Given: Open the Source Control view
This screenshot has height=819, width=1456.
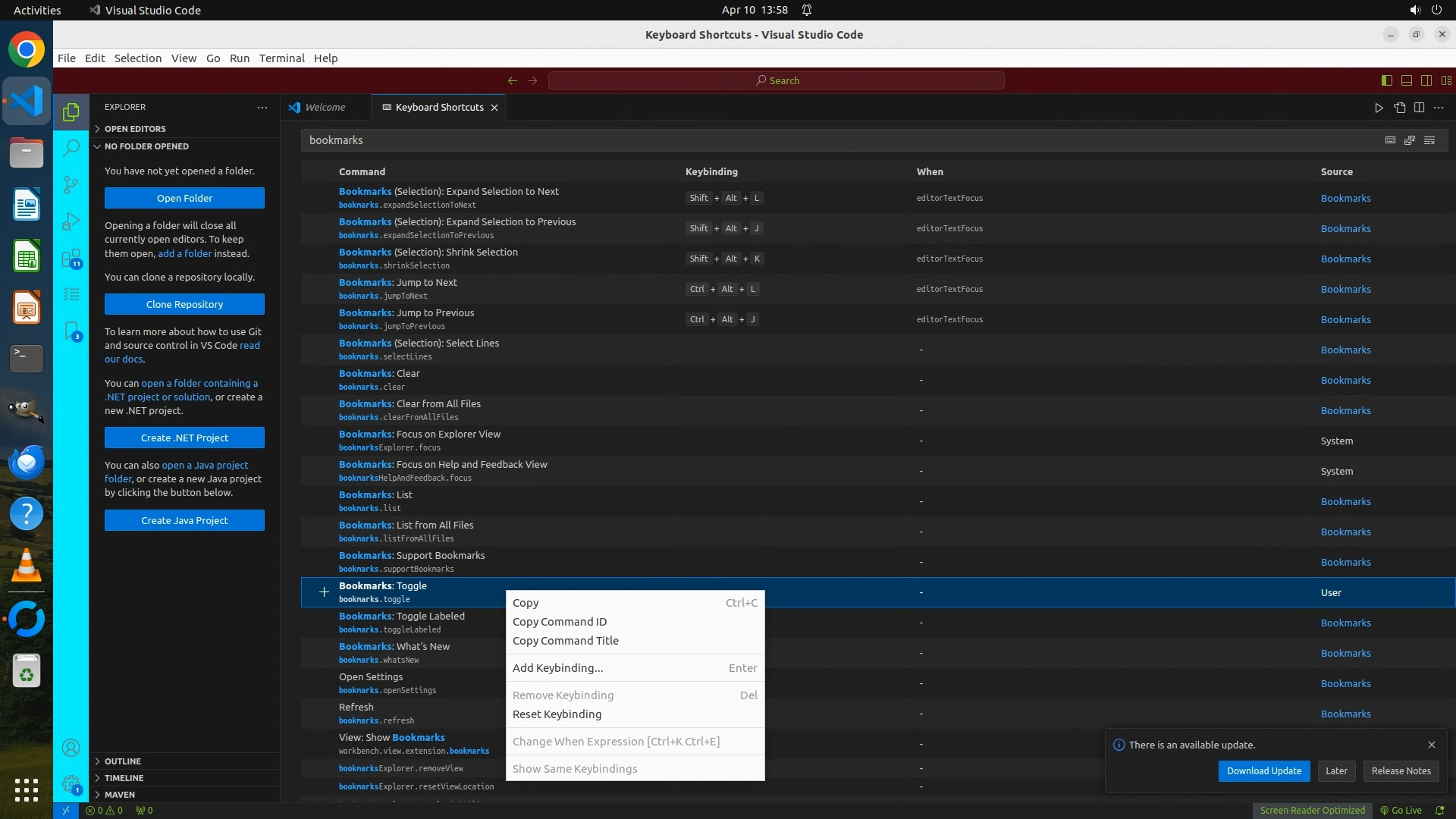Looking at the screenshot, I should tap(71, 184).
